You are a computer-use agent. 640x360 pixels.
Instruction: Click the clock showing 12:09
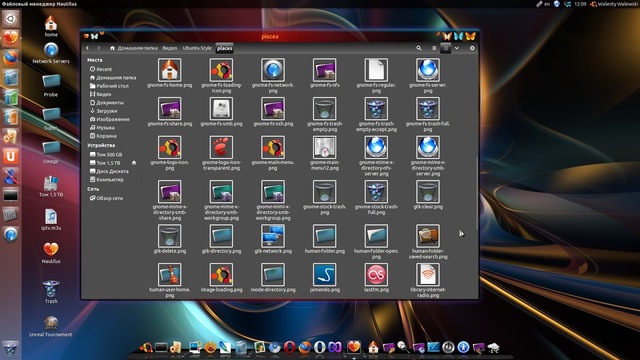(580, 4)
